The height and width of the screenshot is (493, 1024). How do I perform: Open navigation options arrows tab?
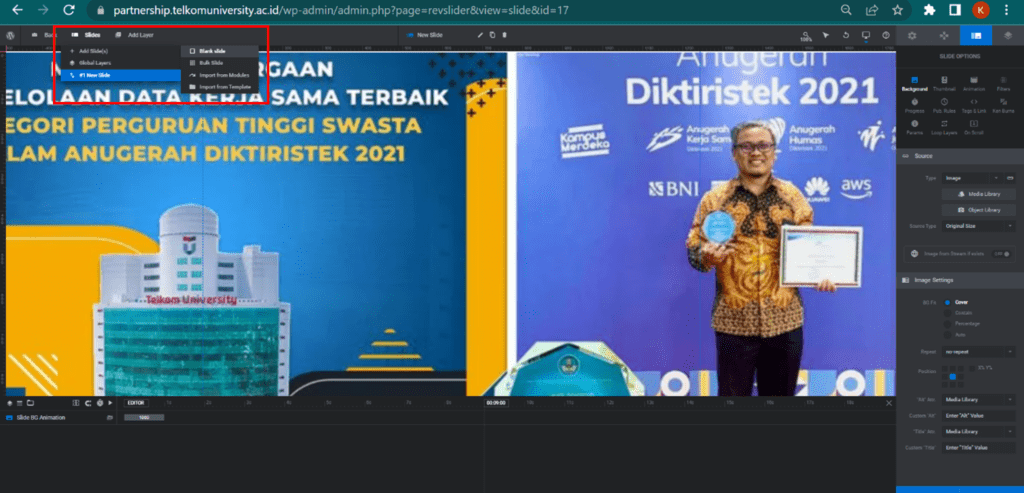coord(944,36)
